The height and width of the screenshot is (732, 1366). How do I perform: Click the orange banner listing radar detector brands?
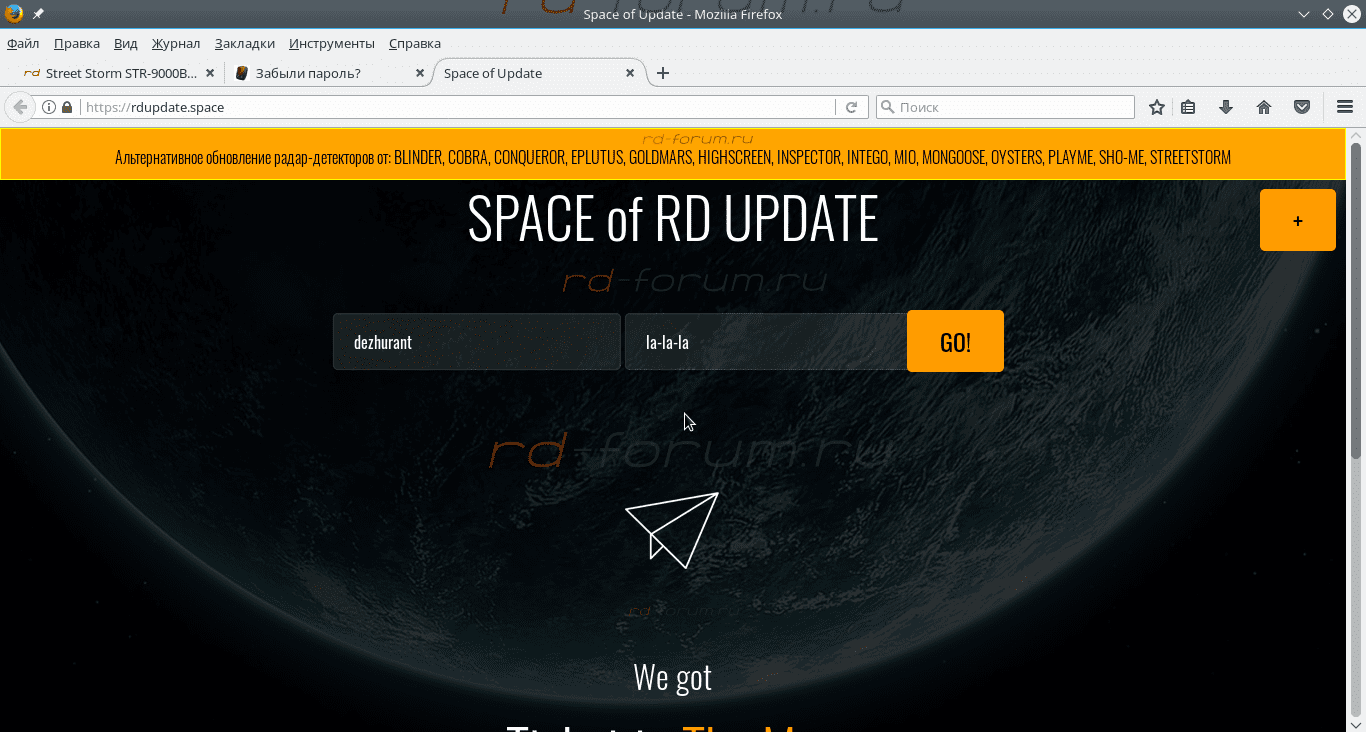[x=673, y=155]
